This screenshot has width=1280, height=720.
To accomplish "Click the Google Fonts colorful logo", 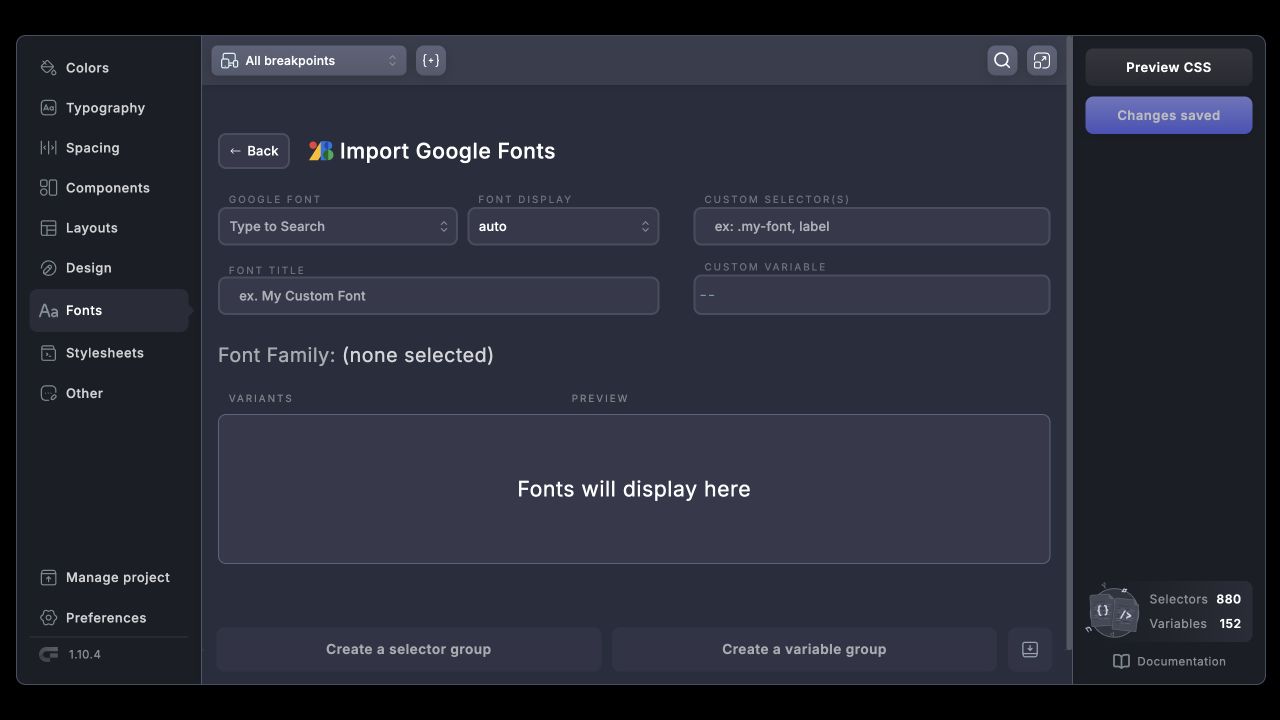I will pyautogui.click(x=320, y=151).
